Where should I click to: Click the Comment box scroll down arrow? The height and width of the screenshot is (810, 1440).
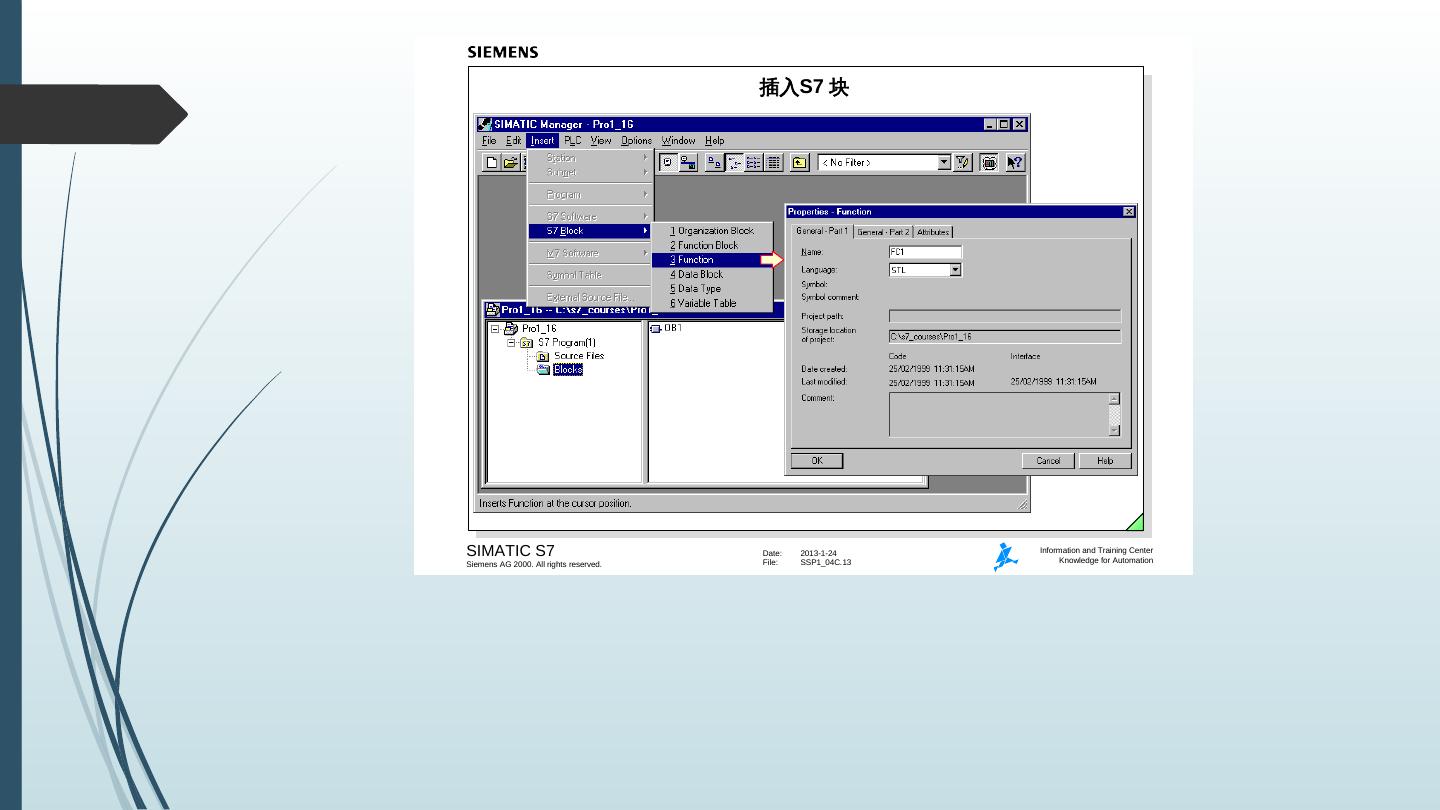1115,430
